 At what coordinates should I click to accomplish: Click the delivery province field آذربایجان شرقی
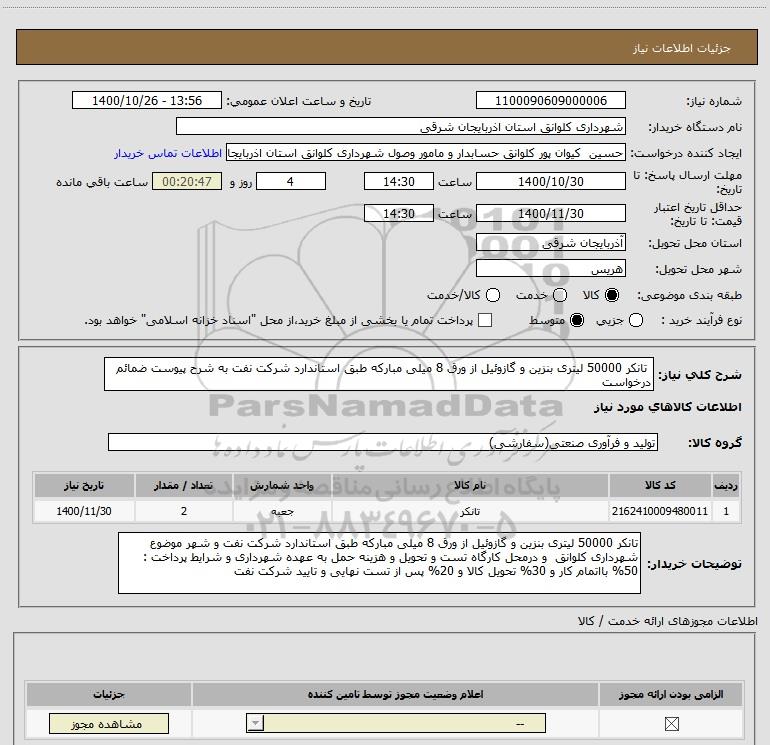550,243
